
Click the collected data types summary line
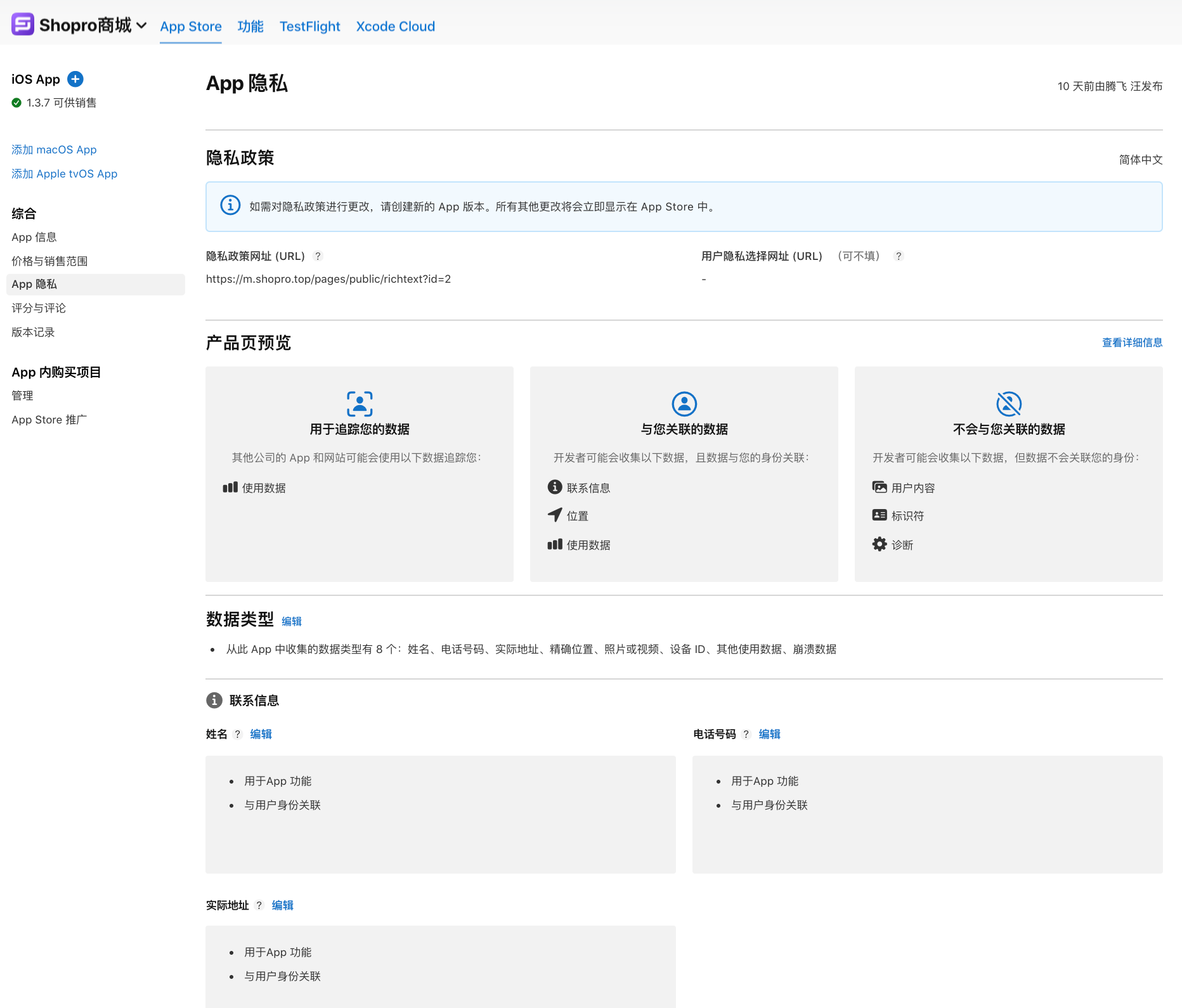(531, 649)
